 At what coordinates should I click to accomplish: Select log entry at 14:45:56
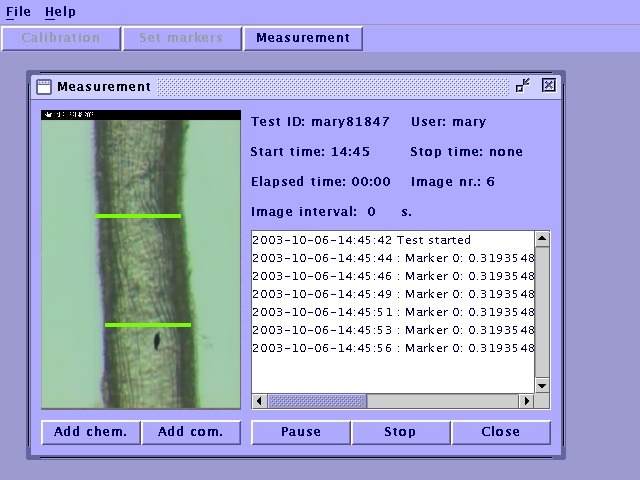point(393,348)
